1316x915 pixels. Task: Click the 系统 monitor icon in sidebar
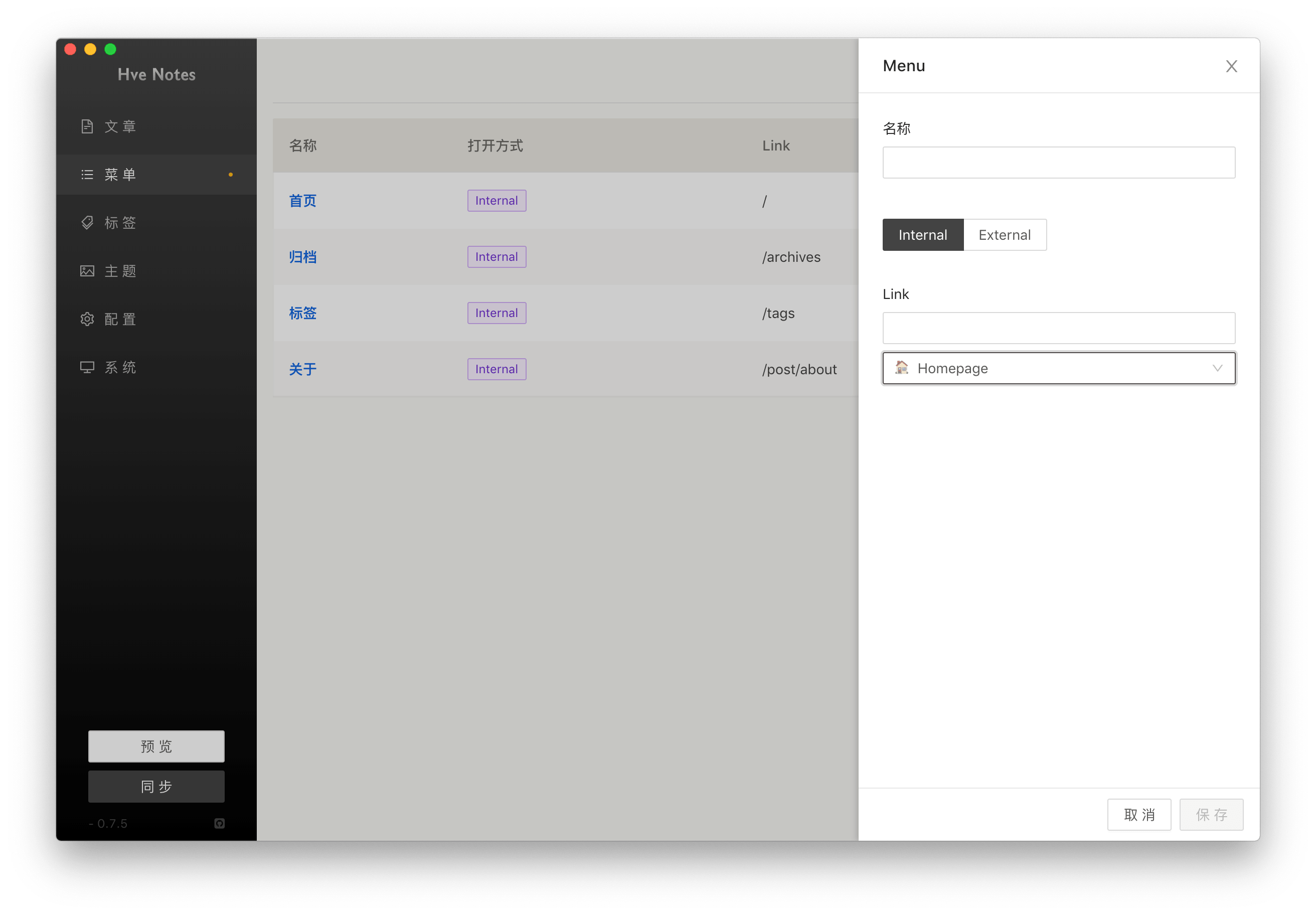coord(87,367)
